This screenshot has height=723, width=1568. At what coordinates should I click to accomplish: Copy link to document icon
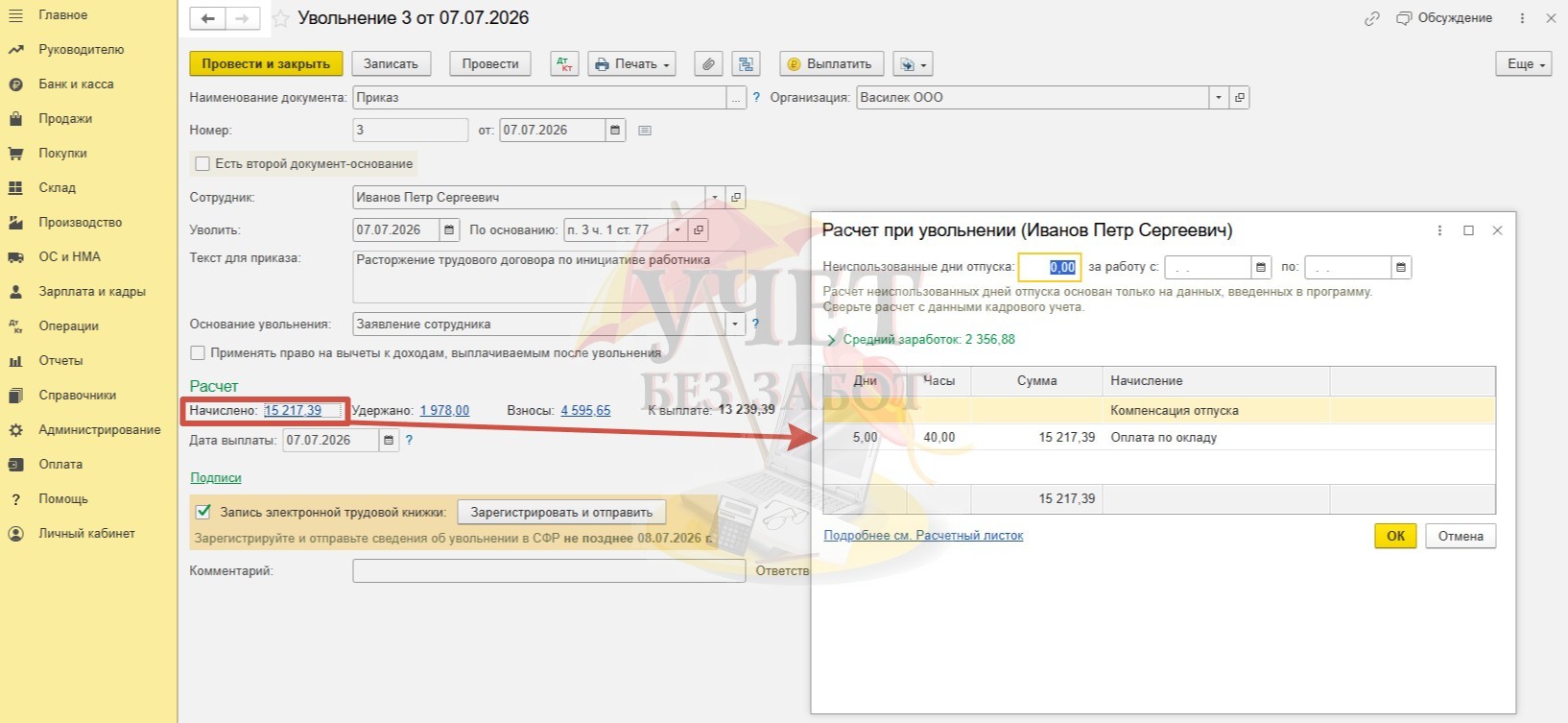coord(1372,18)
